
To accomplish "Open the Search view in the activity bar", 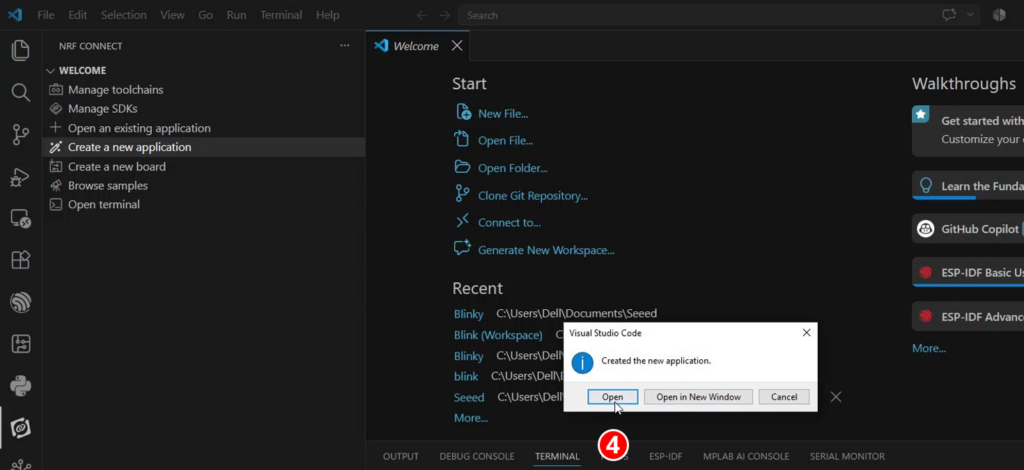I will pyautogui.click(x=21, y=93).
